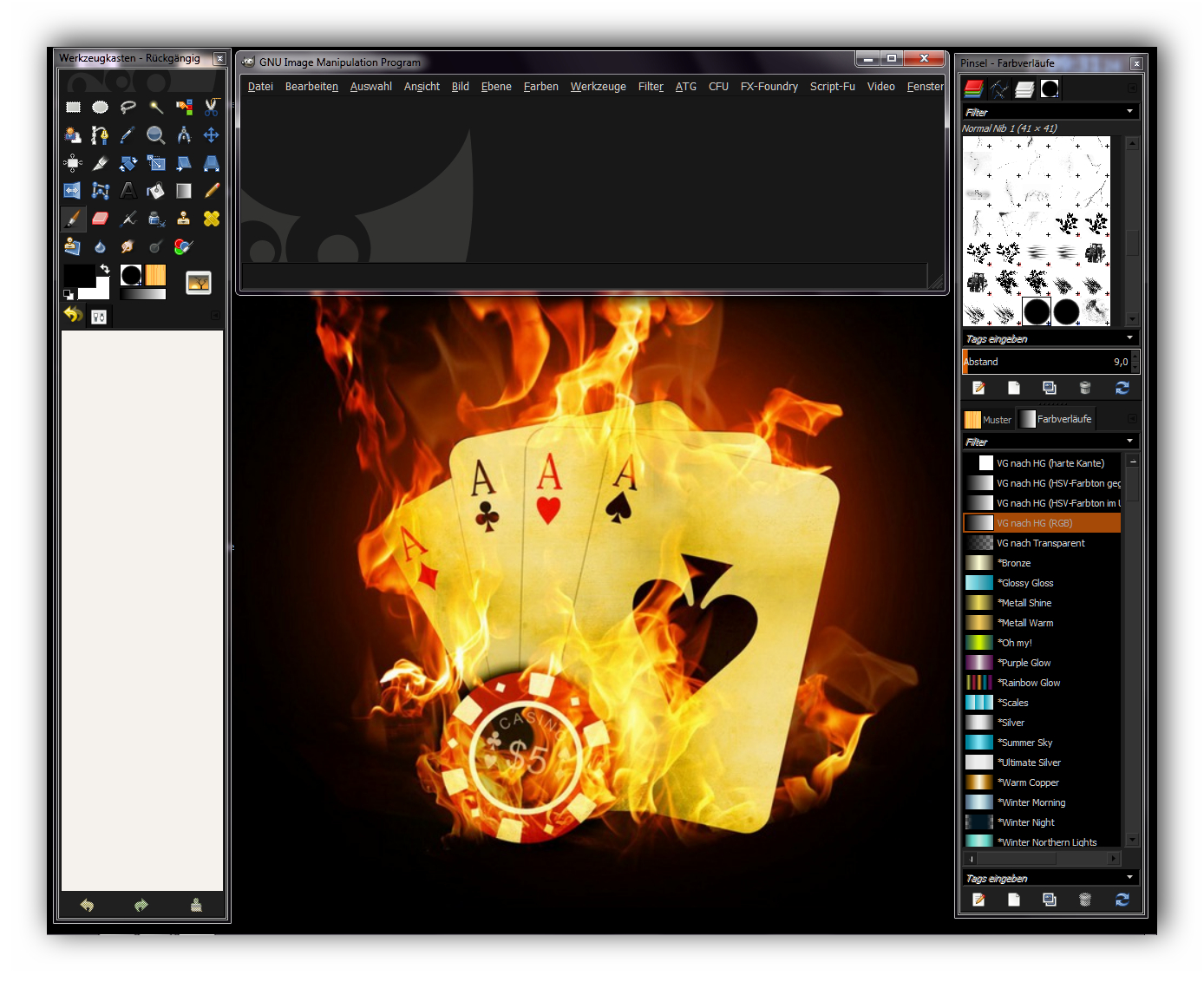Select the Text tool
This screenshot has height=982, width=1204.
point(128,191)
